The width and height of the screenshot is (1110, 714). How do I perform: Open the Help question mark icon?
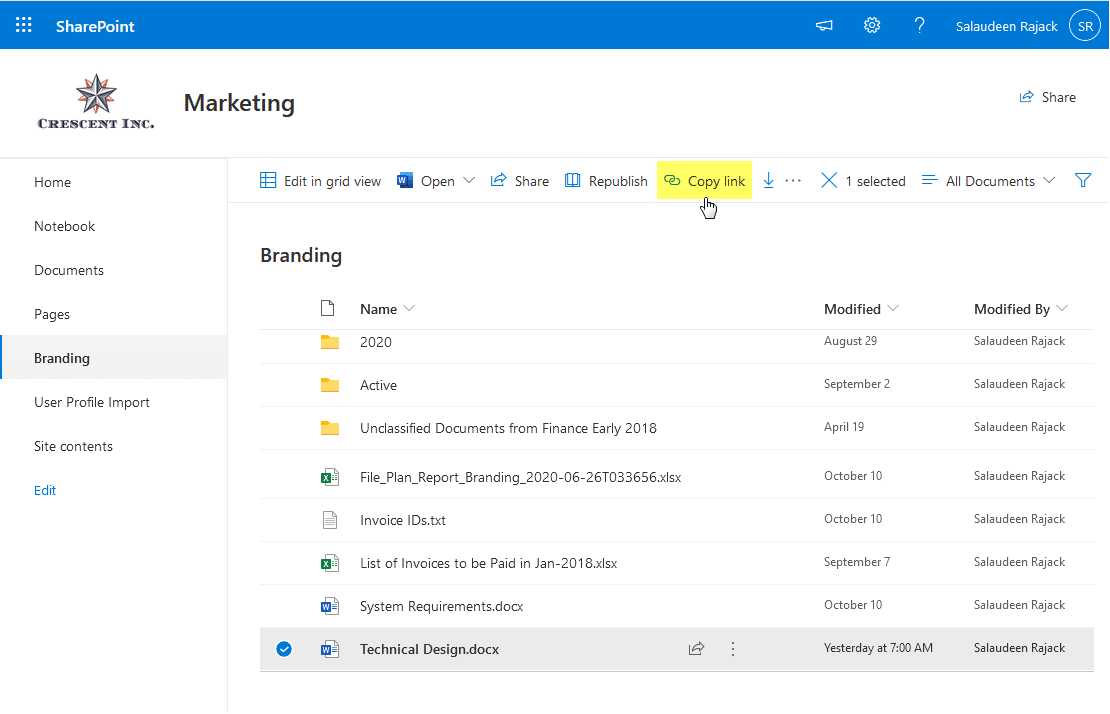(919, 25)
